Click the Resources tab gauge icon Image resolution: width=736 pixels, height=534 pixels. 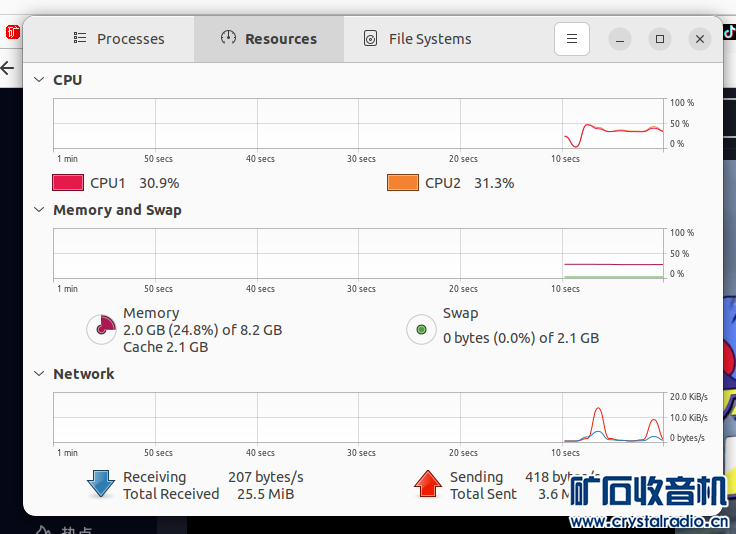point(228,38)
